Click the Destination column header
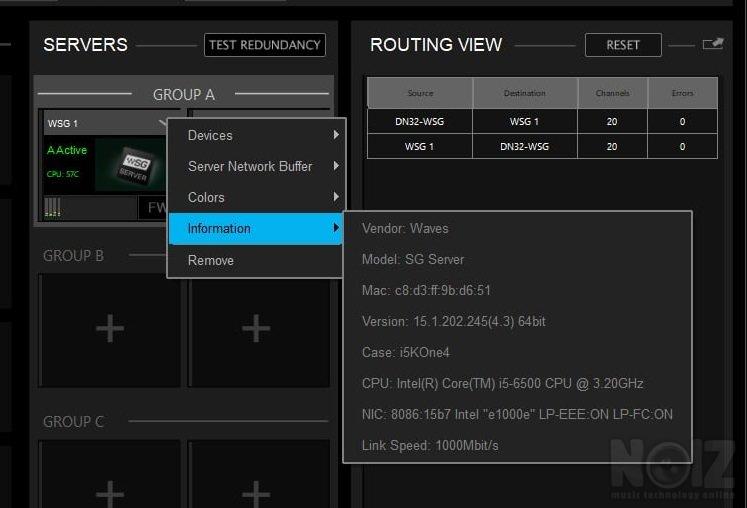Screen dimensions: 747x508 click(525, 93)
